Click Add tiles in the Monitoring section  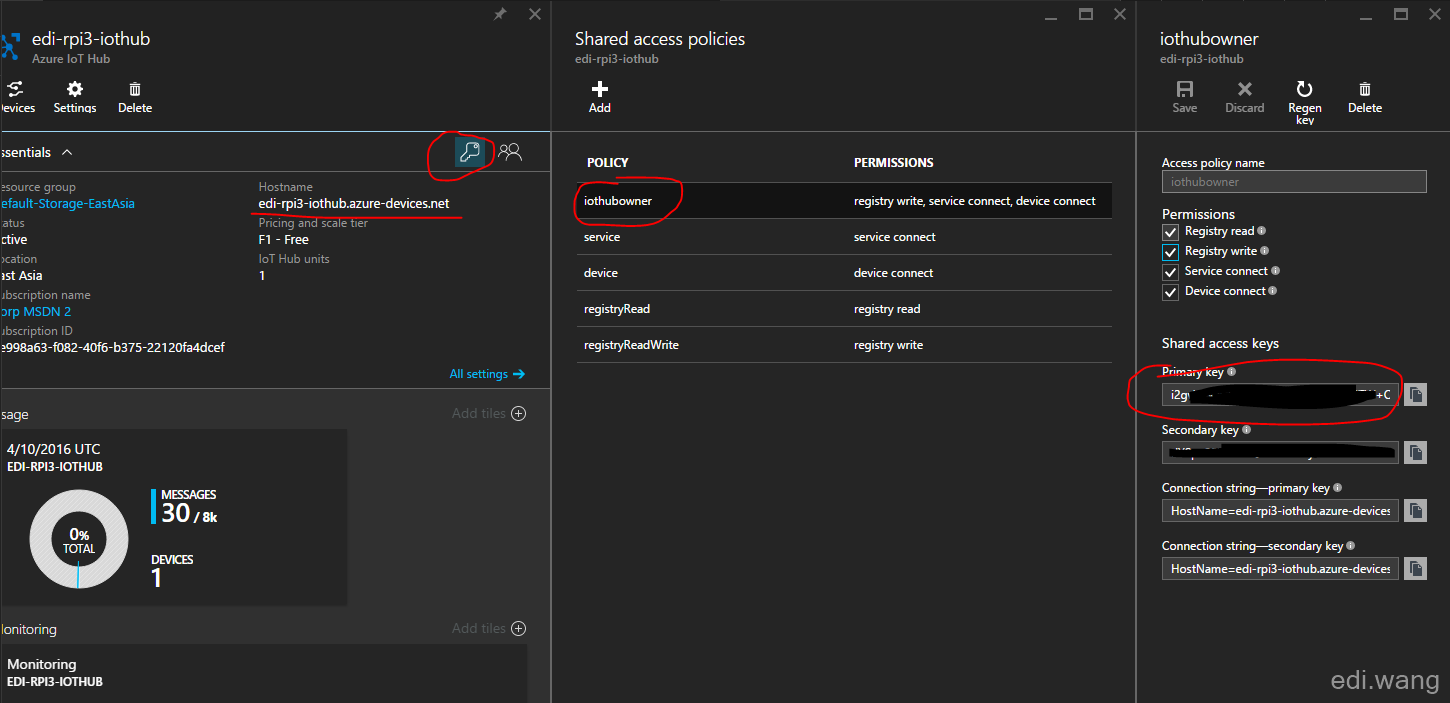coord(488,628)
